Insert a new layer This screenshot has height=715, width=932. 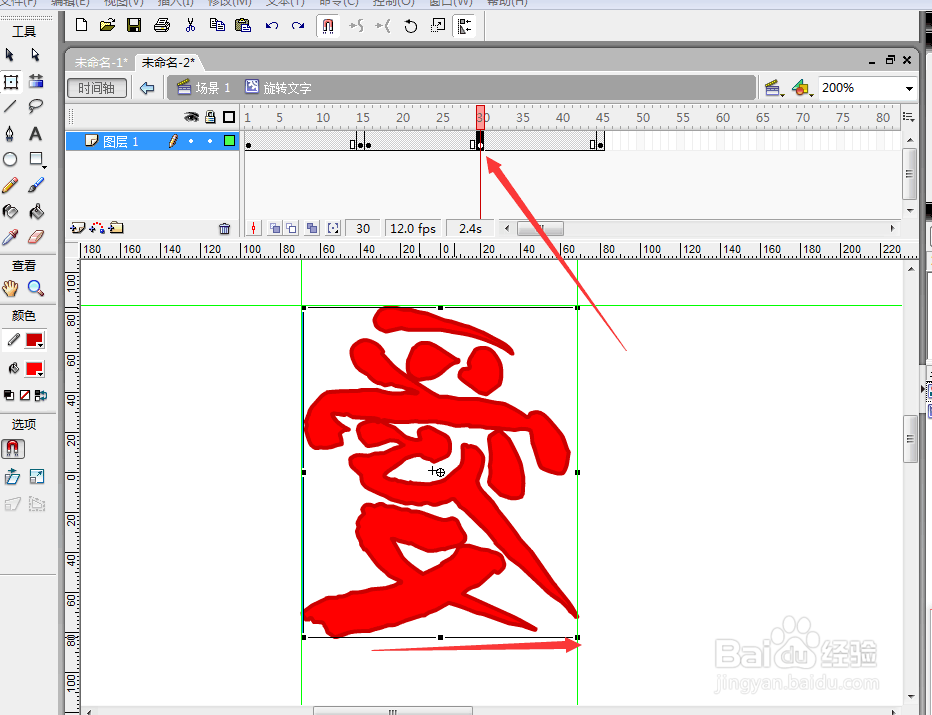point(77,228)
